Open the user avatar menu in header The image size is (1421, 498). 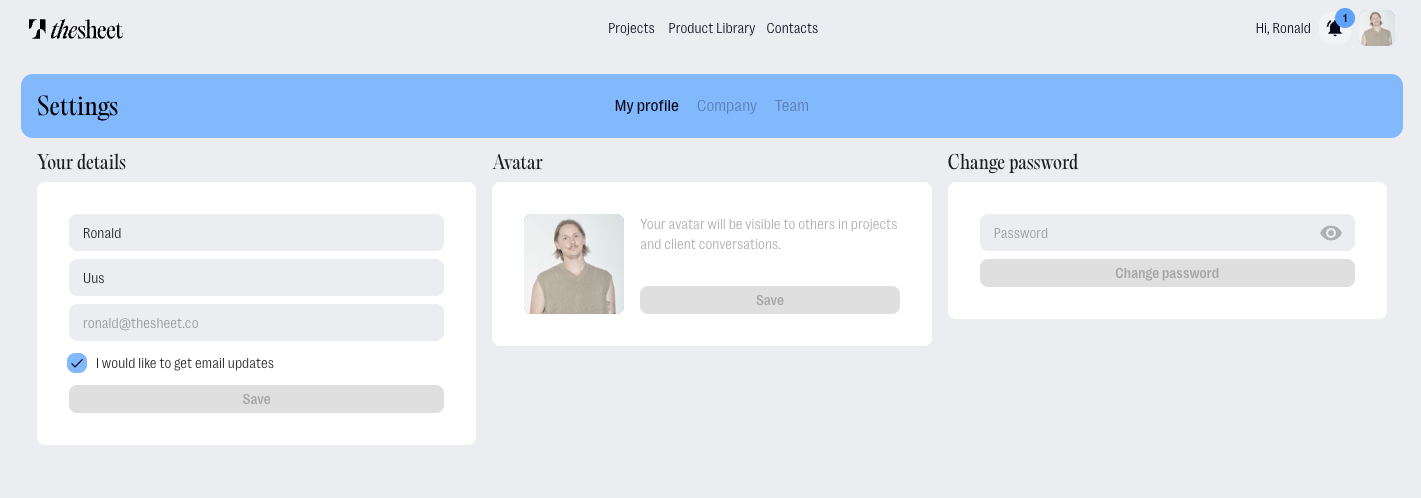1377,28
